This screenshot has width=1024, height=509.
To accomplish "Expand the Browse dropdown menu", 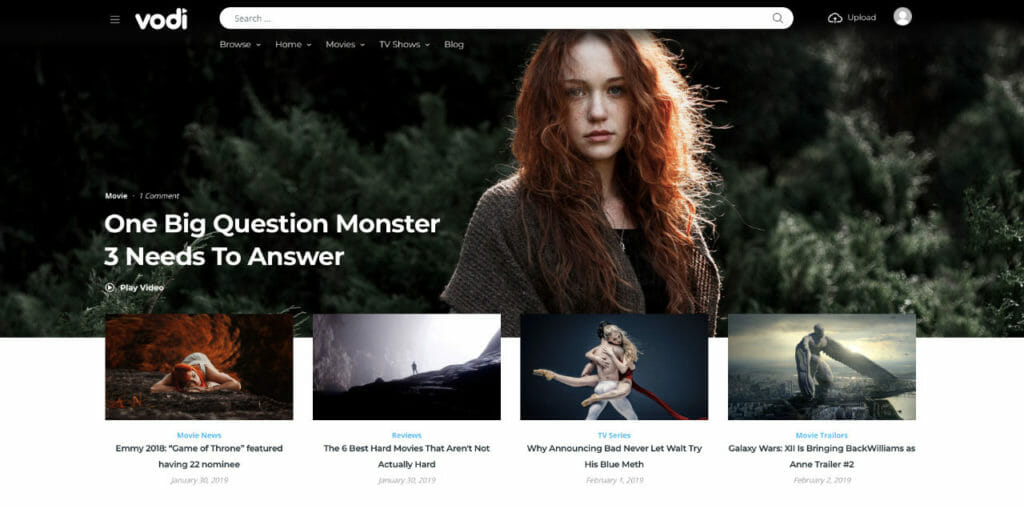I will point(240,44).
